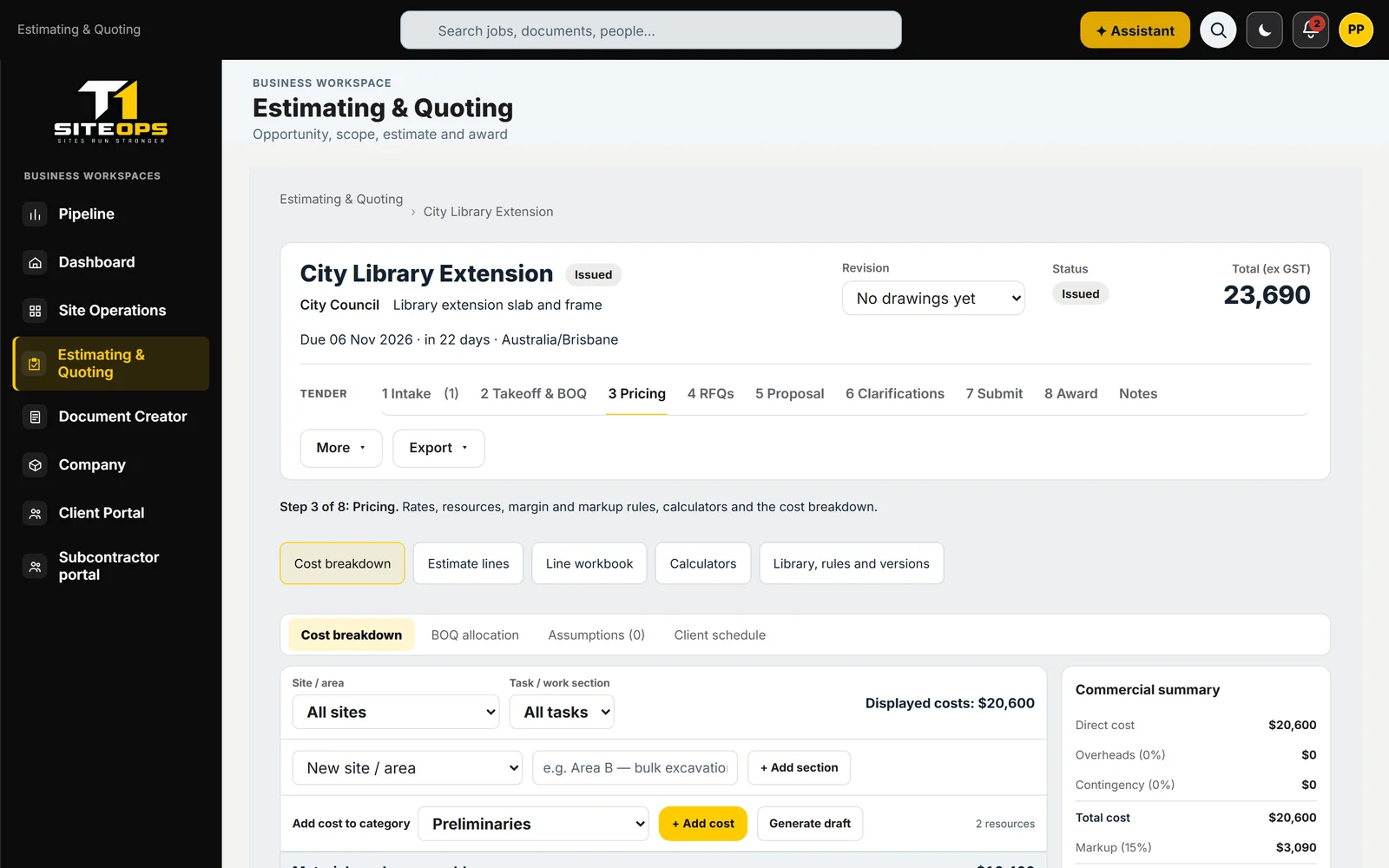The height and width of the screenshot is (868, 1389).
Task: Click the Generate draft button
Action: (x=810, y=824)
